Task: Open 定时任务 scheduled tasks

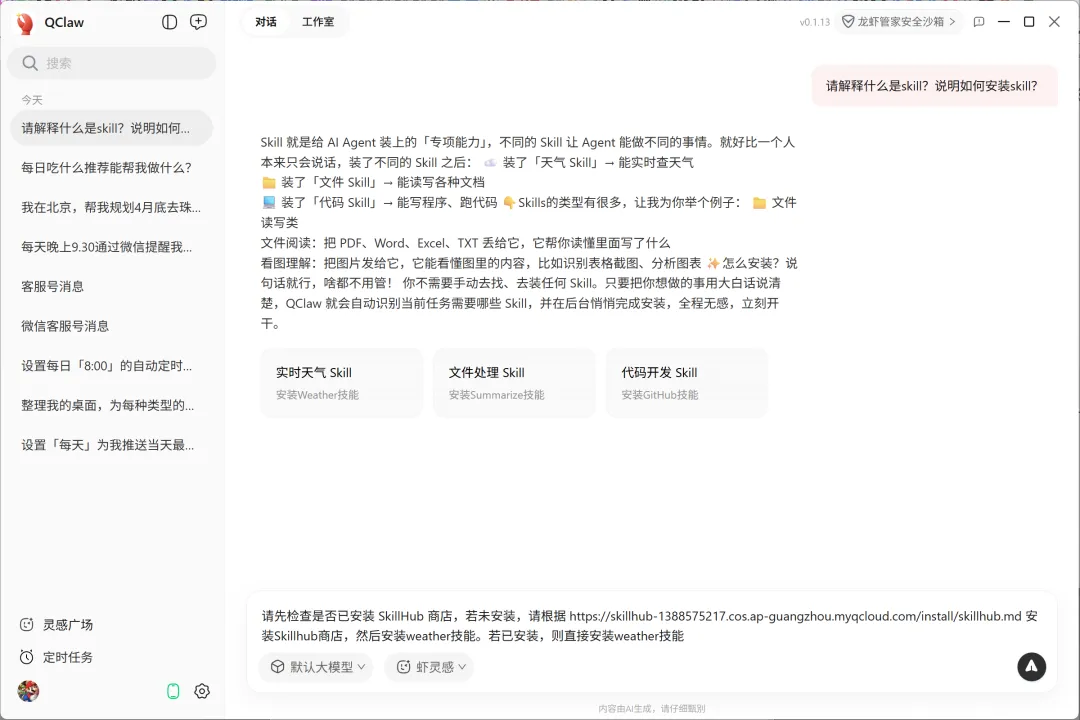Action: 56,657
